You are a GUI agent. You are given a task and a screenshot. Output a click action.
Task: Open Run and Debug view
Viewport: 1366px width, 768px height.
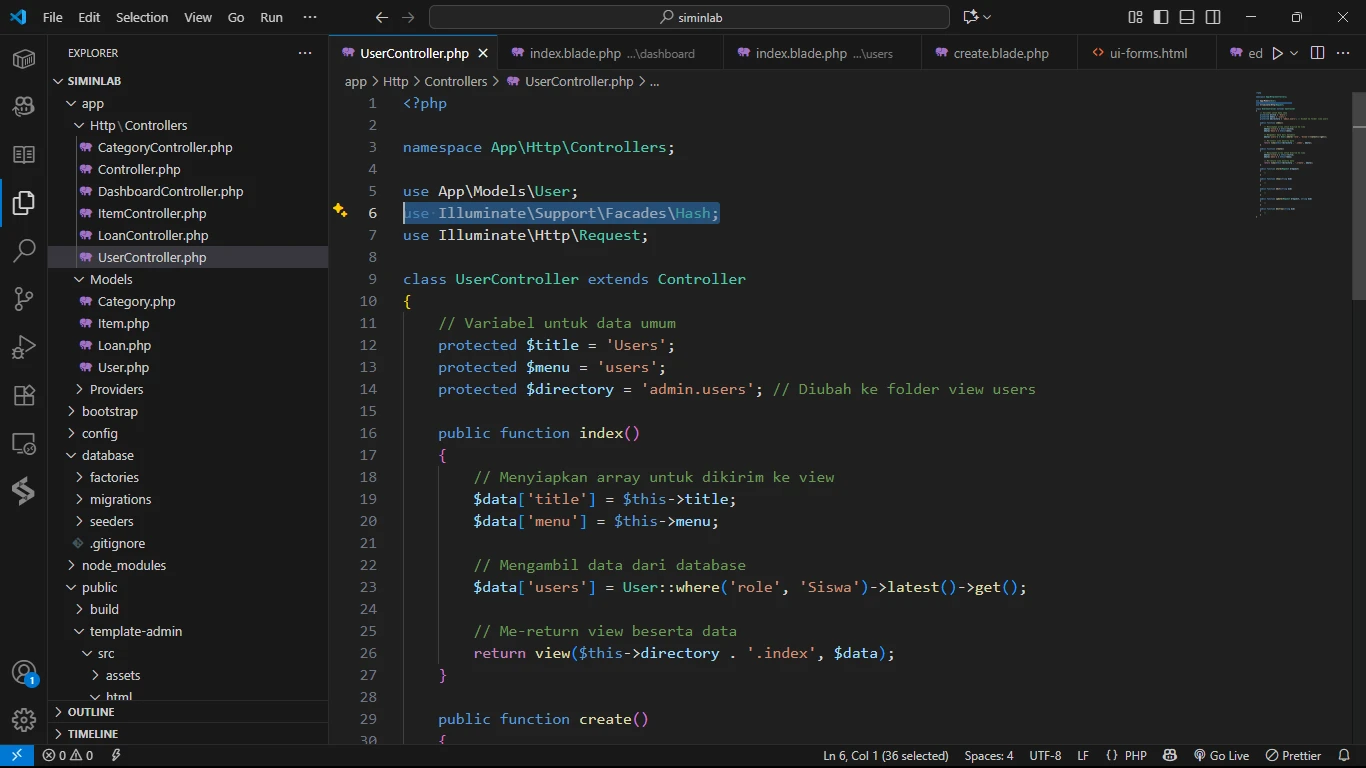point(24,347)
